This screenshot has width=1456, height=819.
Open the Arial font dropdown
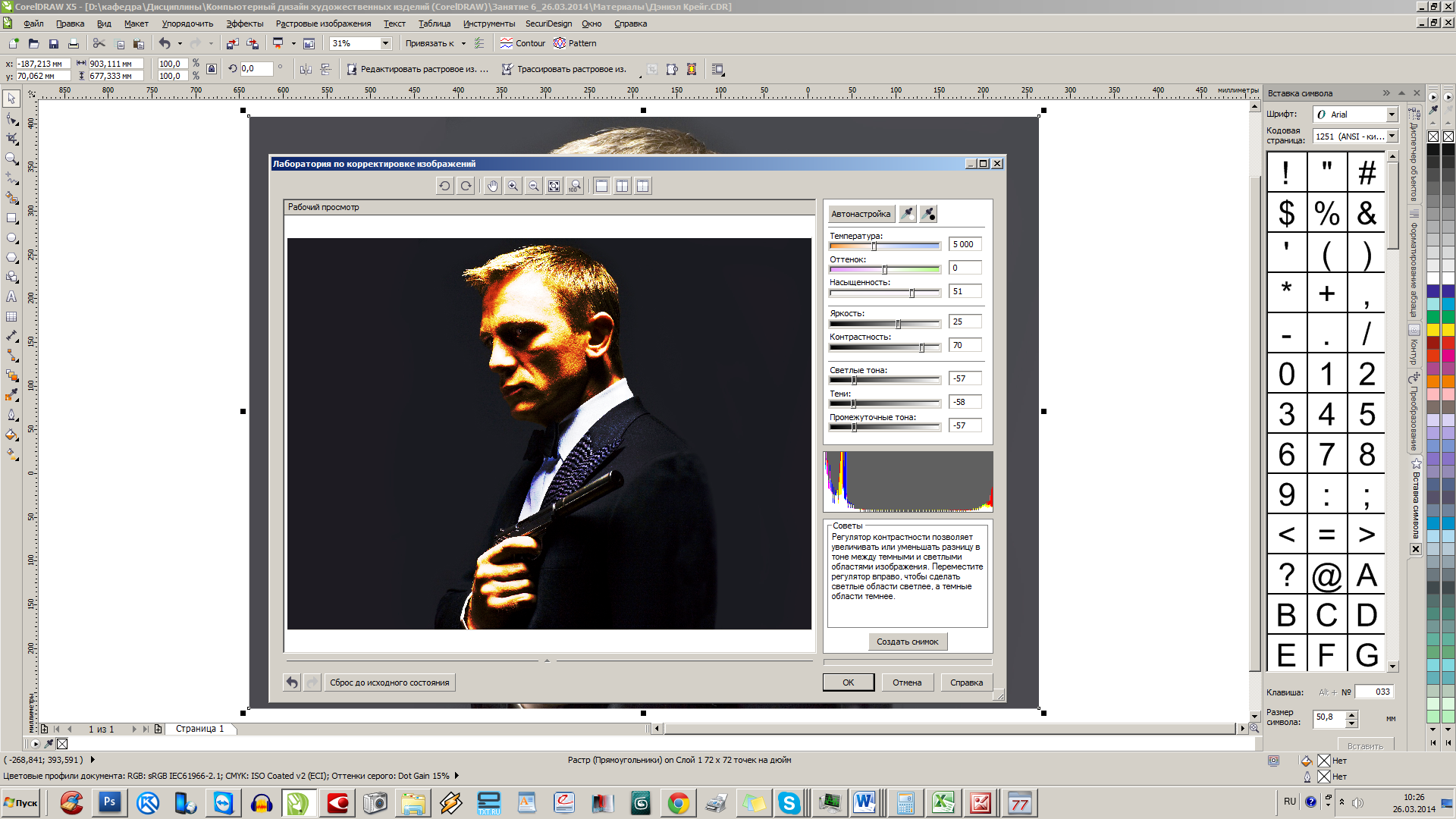1392,115
